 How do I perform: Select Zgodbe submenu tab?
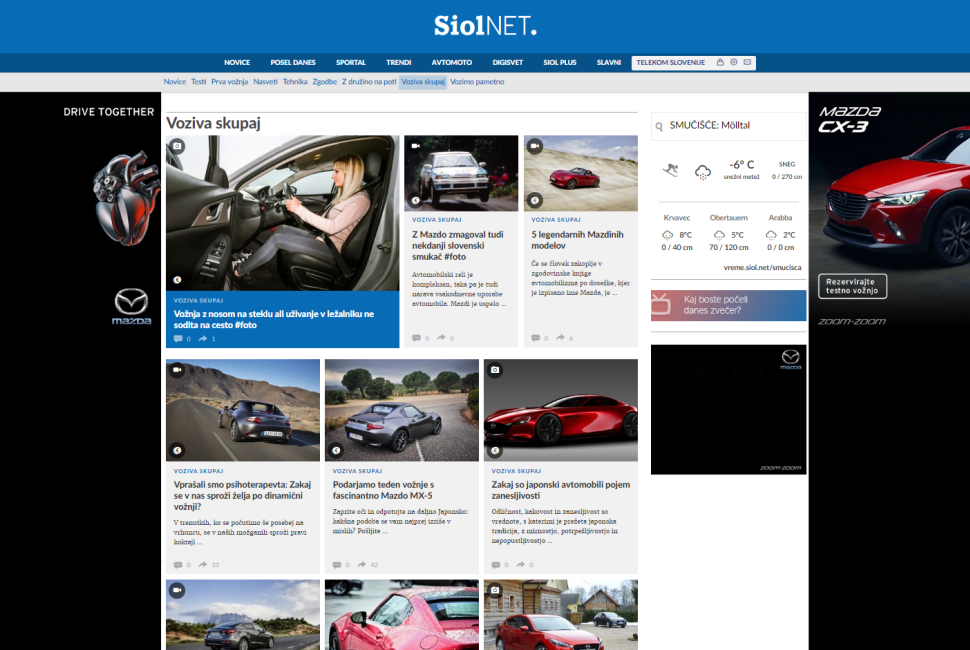[325, 82]
